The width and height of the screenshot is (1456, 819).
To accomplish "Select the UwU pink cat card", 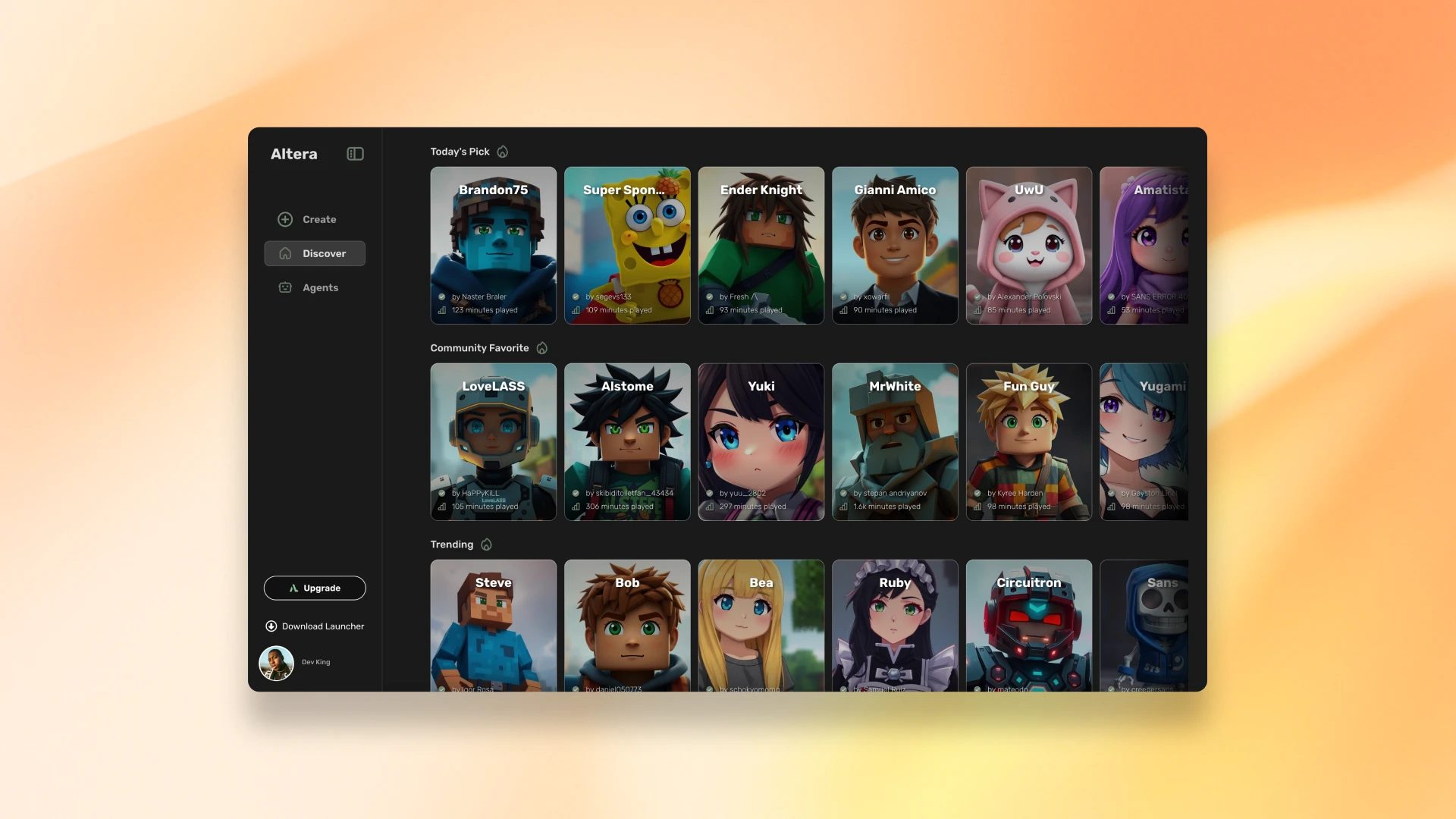I will 1028,246.
